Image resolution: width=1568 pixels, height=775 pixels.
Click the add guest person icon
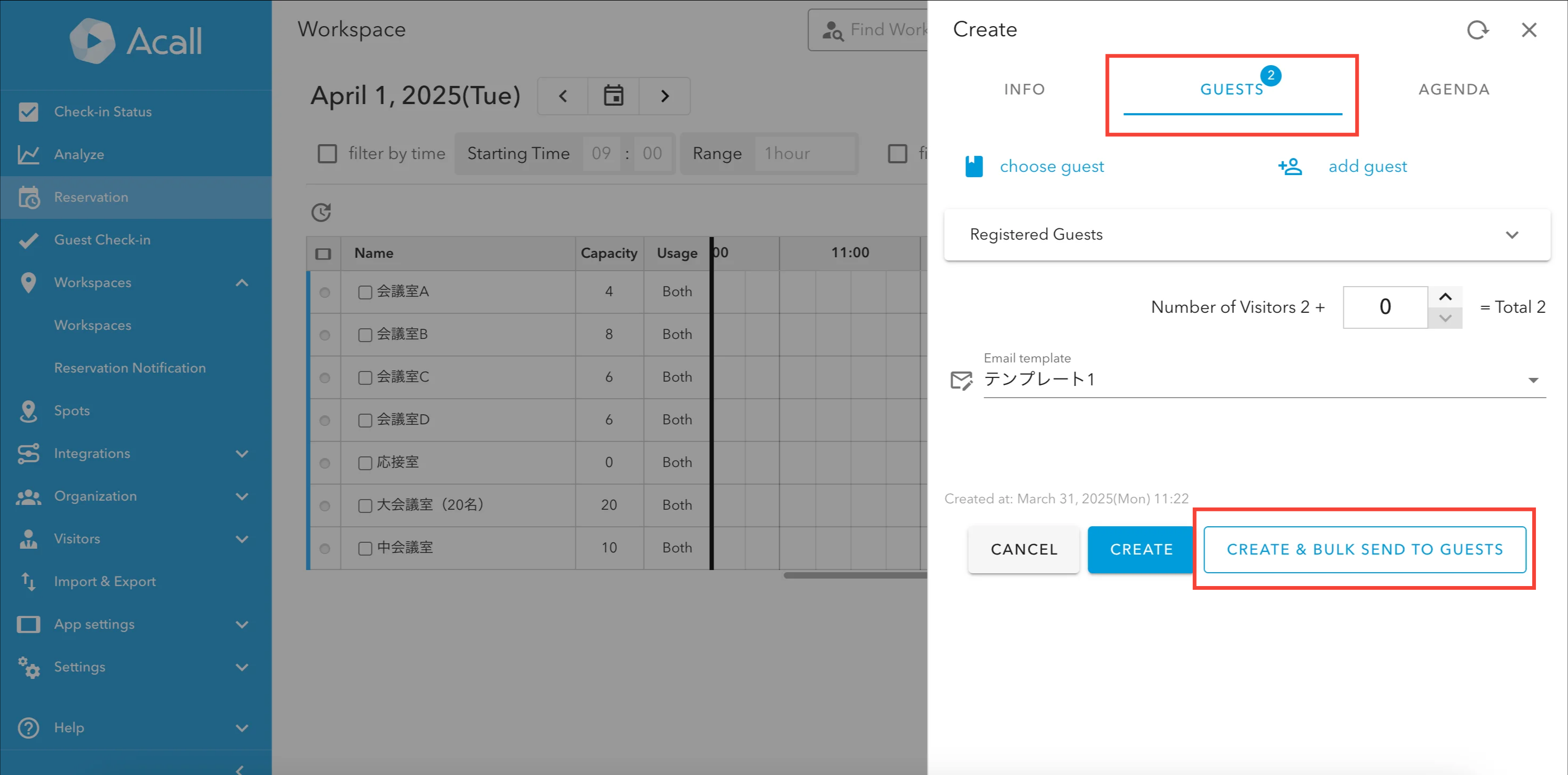(1290, 166)
